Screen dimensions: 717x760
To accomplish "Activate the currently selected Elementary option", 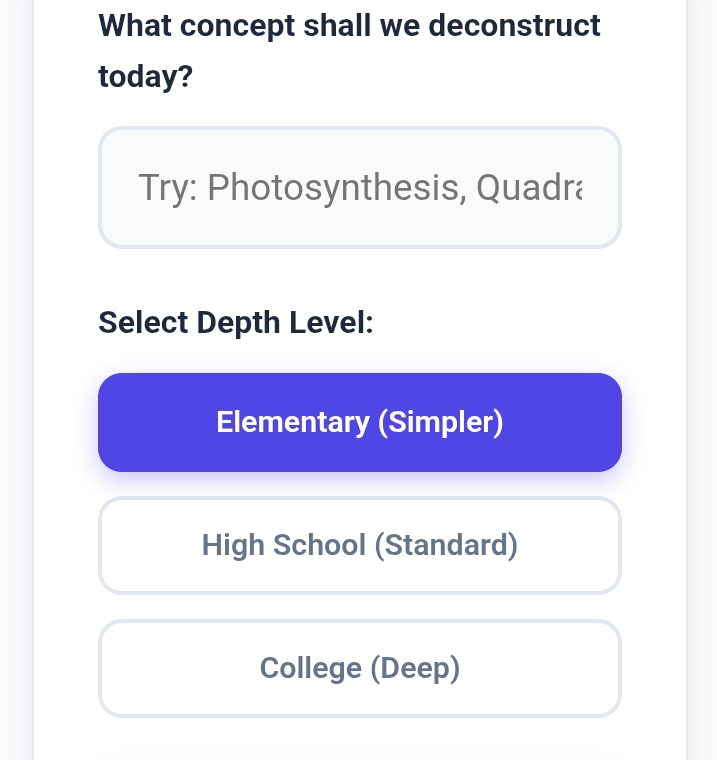I will pos(360,422).
